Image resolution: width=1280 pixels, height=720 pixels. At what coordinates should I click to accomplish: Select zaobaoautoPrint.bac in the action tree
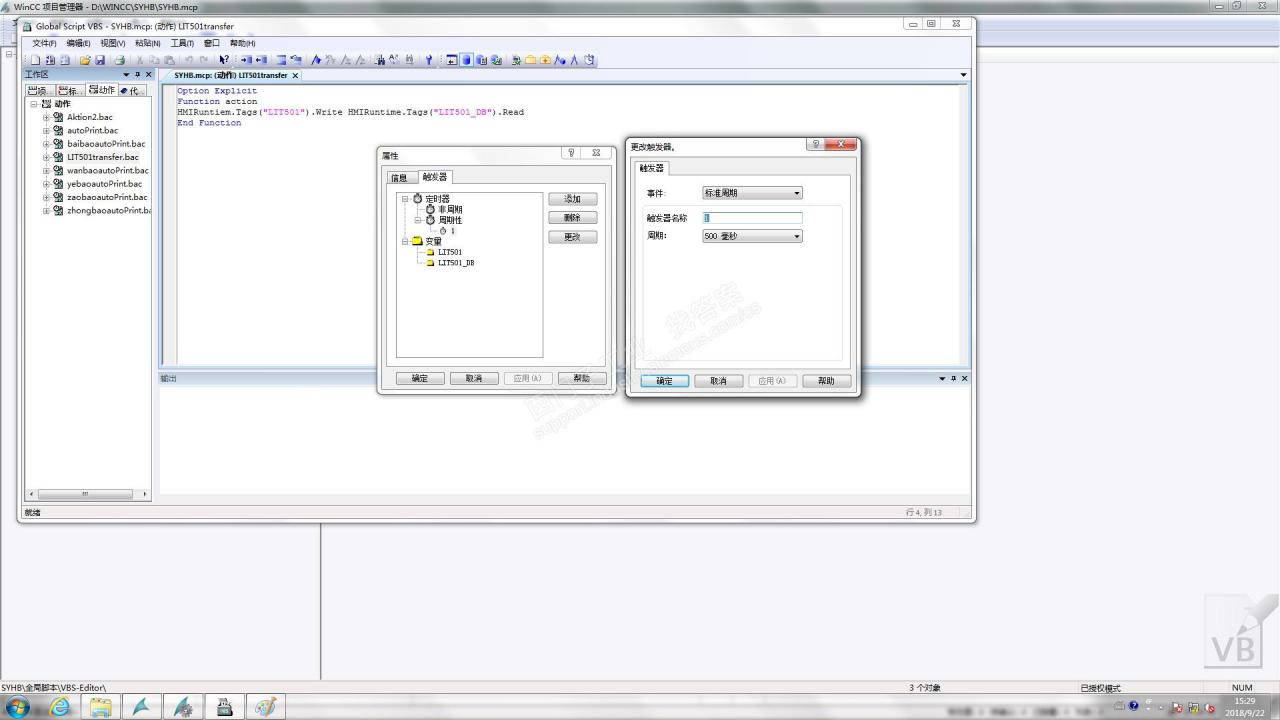coord(107,197)
